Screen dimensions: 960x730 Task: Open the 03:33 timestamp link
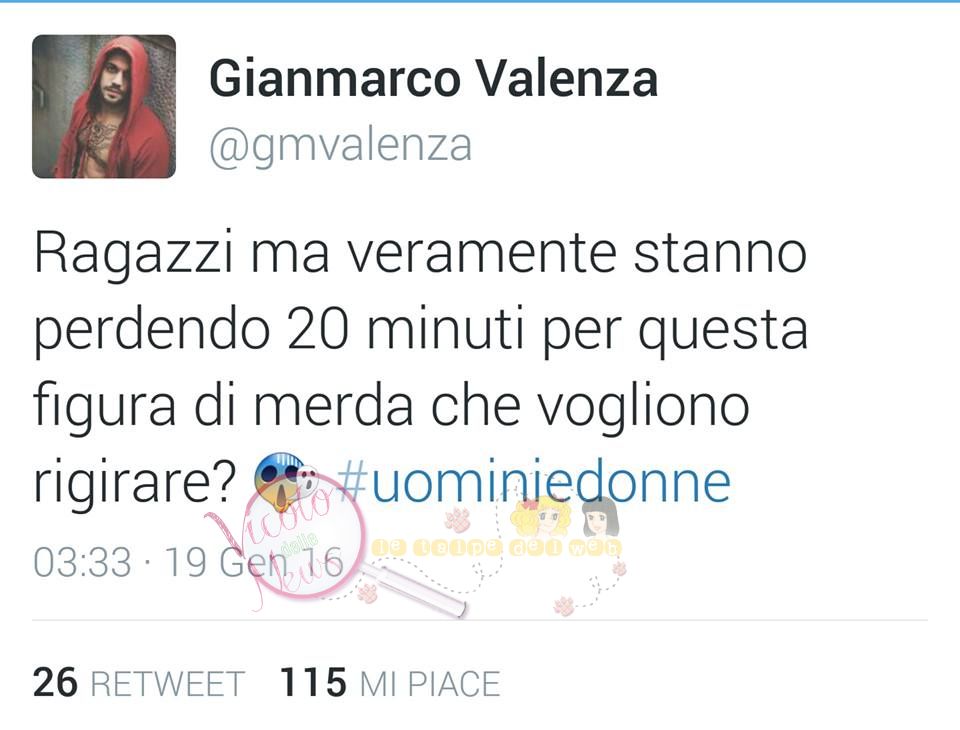(83, 562)
